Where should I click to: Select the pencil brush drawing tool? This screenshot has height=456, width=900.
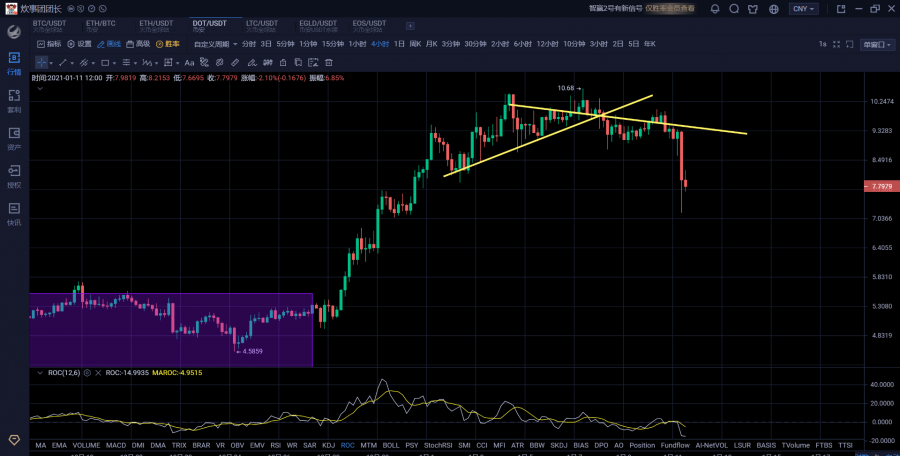click(x=252, y=63)
